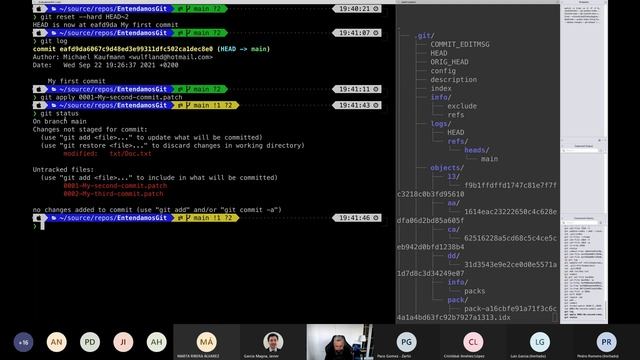Click the 'HEAD is now at eafd9da' line
Image resolution: width=640 pixels, height=360 pixels.
[105, 25]
